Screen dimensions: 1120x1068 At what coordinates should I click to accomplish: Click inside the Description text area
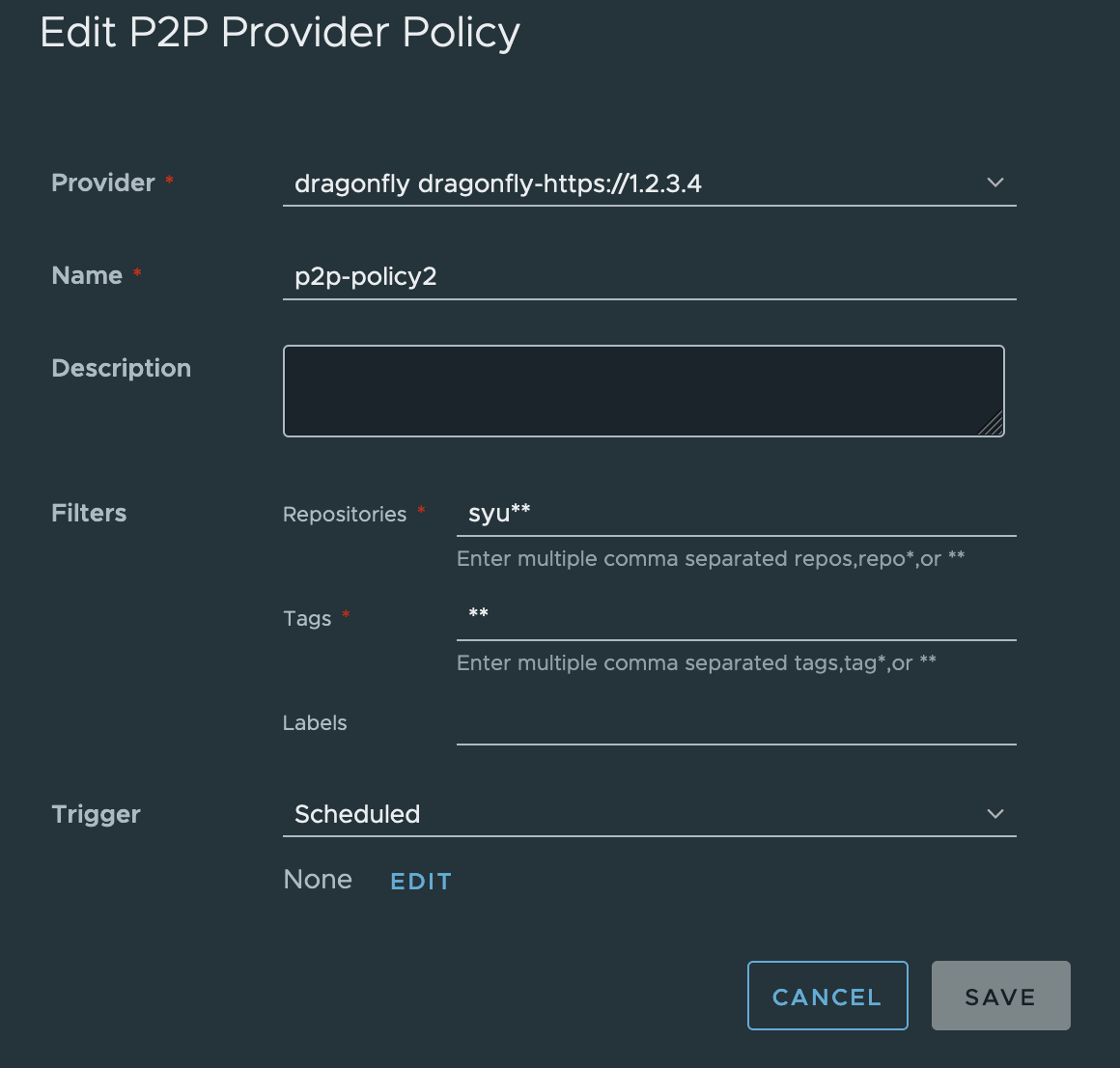tap(643, 390)
